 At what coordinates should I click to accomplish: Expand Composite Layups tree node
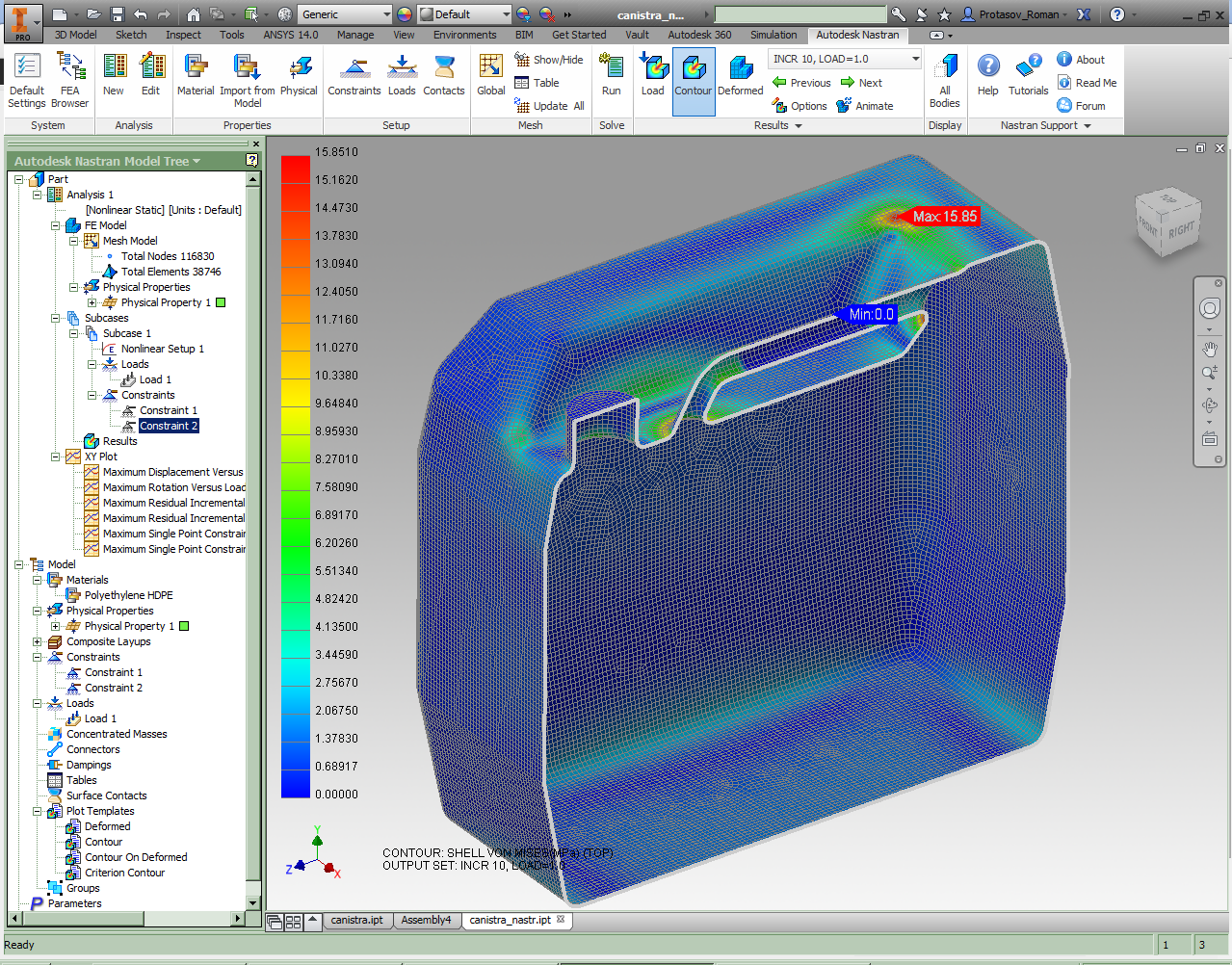point(38,641)
